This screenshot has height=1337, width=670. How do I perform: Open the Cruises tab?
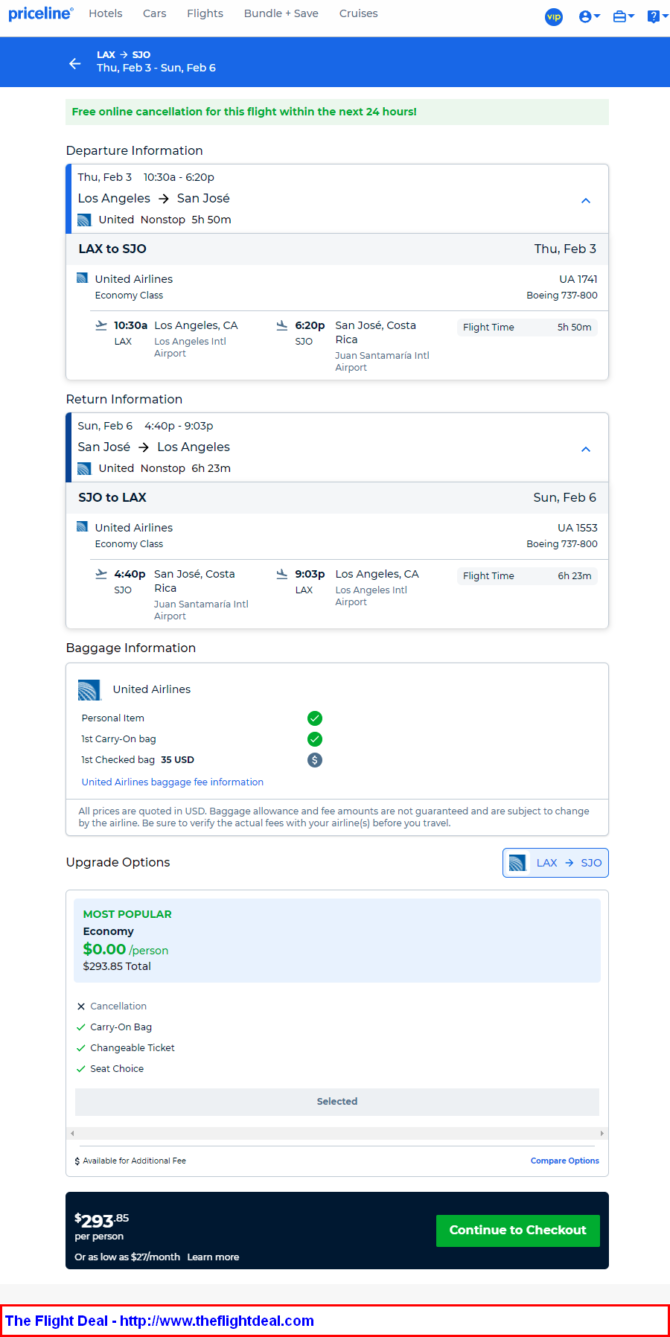coord(358,14)
